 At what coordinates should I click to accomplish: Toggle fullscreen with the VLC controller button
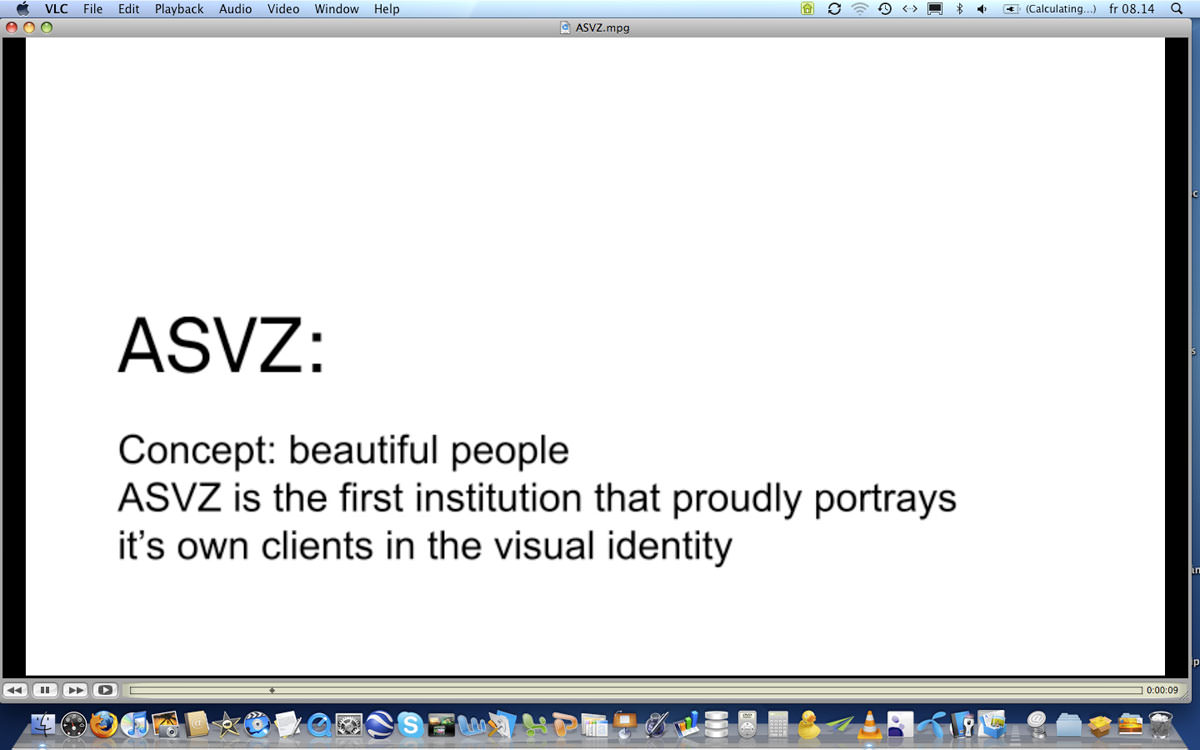(x=105, y=690)
